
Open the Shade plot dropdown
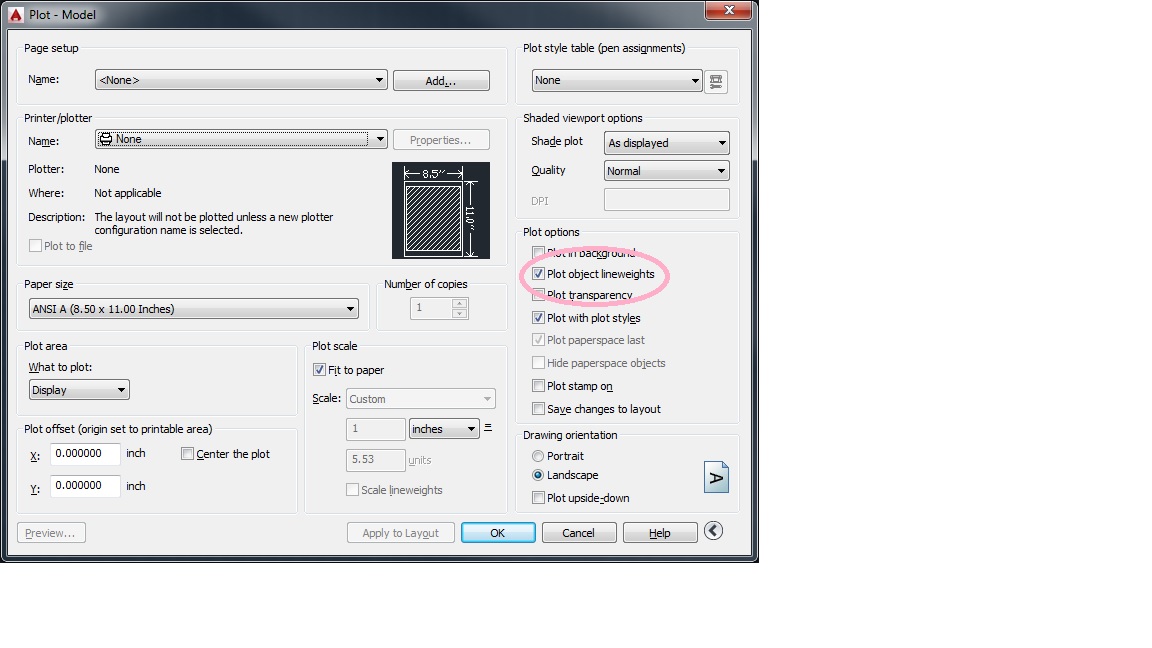[x=666, y=143]
